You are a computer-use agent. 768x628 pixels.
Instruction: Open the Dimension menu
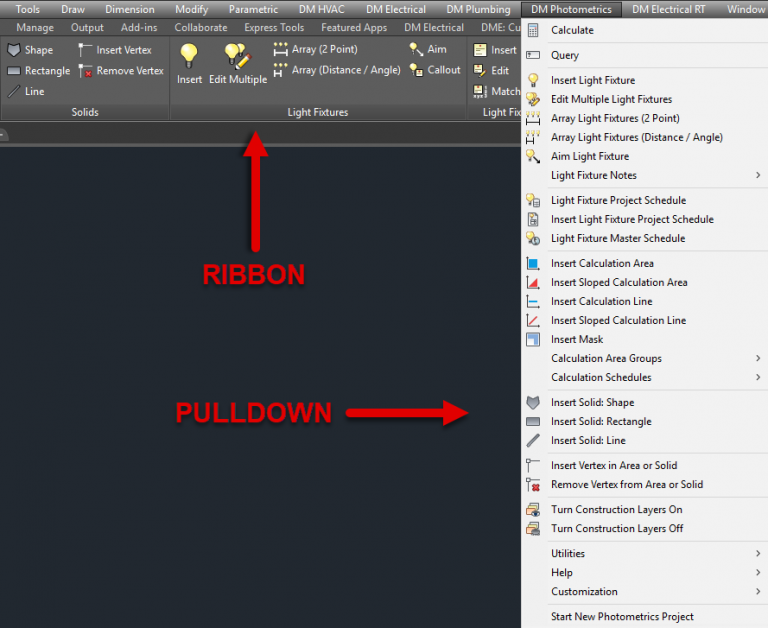(130, 9)
